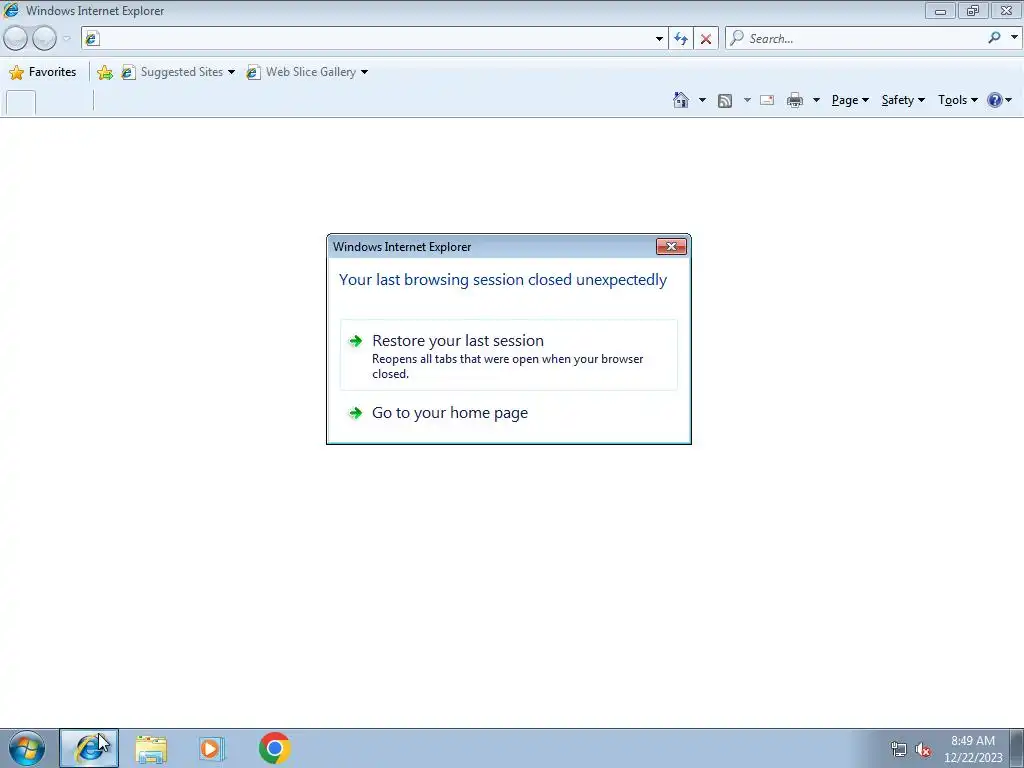Click the muted volume tray icon
The width and height of the screenshot is (1024, 768).
(x=923, y=750)
